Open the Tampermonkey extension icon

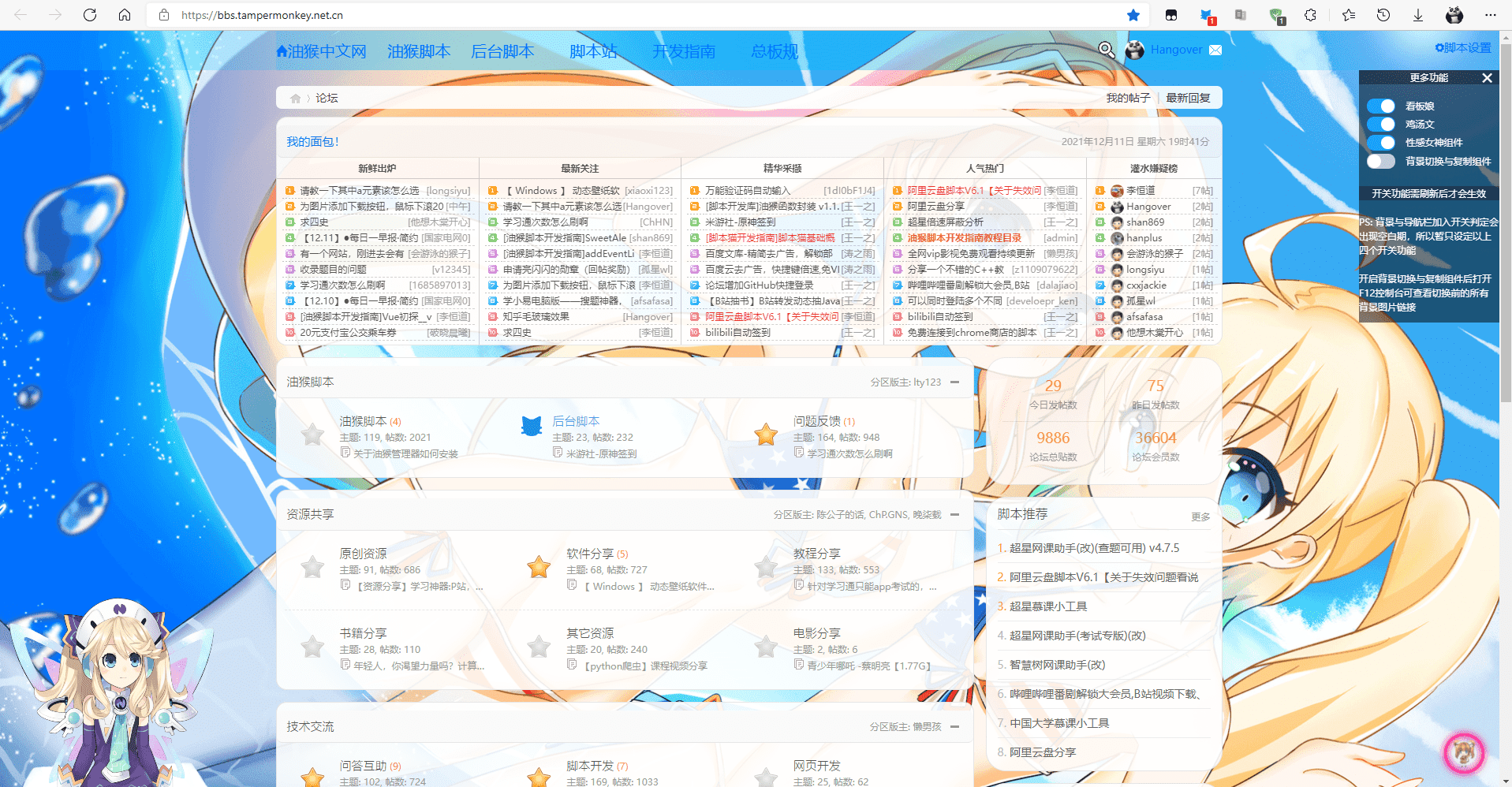pyautogui.click(x=1171, y=15)
